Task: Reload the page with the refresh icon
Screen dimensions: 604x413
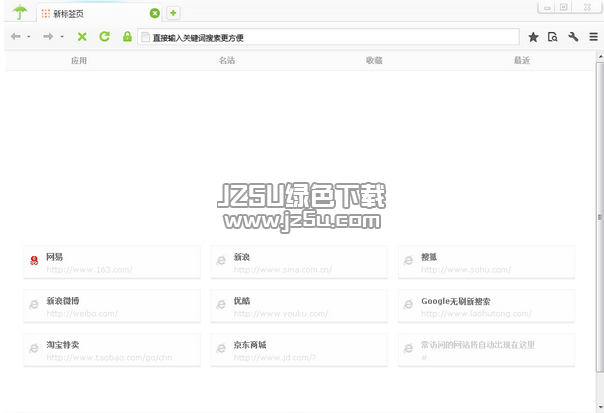Action: click(x=104, y=37)
